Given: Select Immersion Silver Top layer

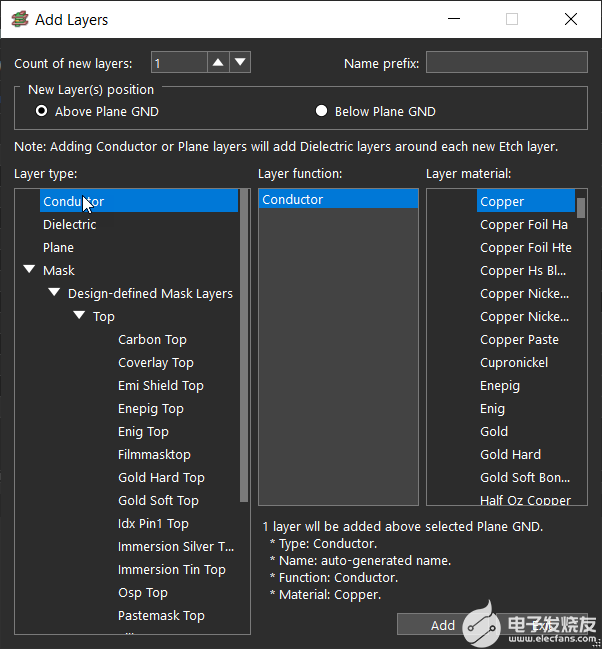Looking at the screenshot, I should 176,547.
